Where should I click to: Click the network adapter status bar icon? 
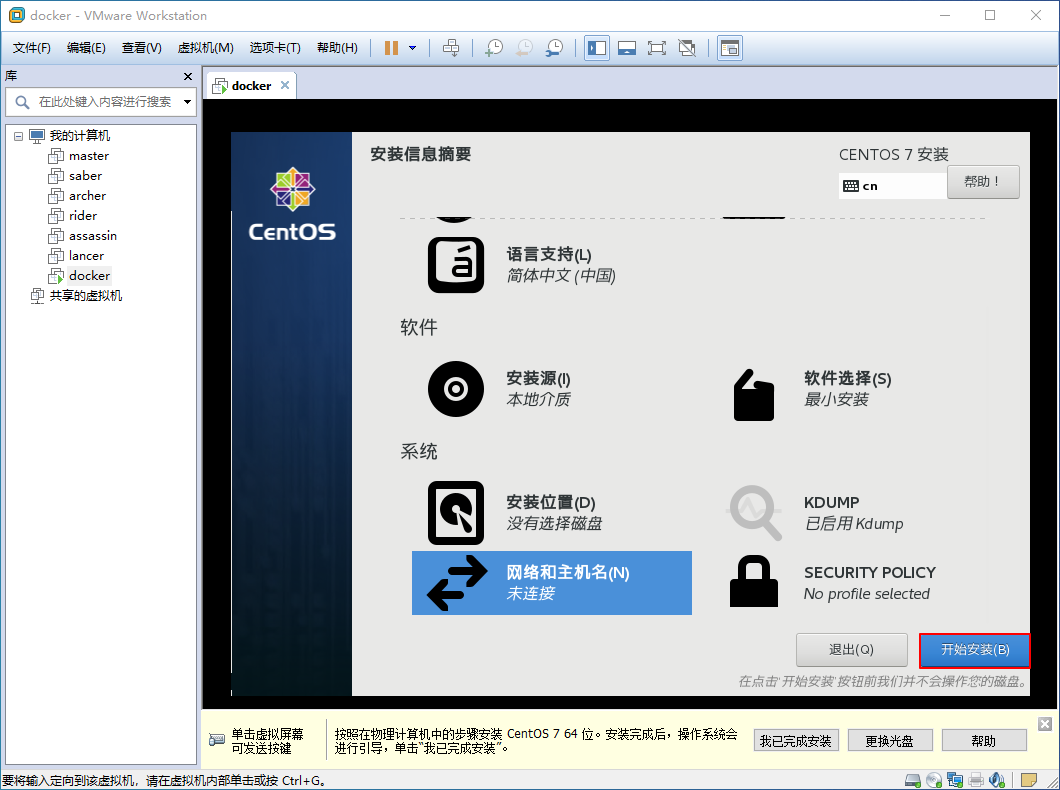956,779
